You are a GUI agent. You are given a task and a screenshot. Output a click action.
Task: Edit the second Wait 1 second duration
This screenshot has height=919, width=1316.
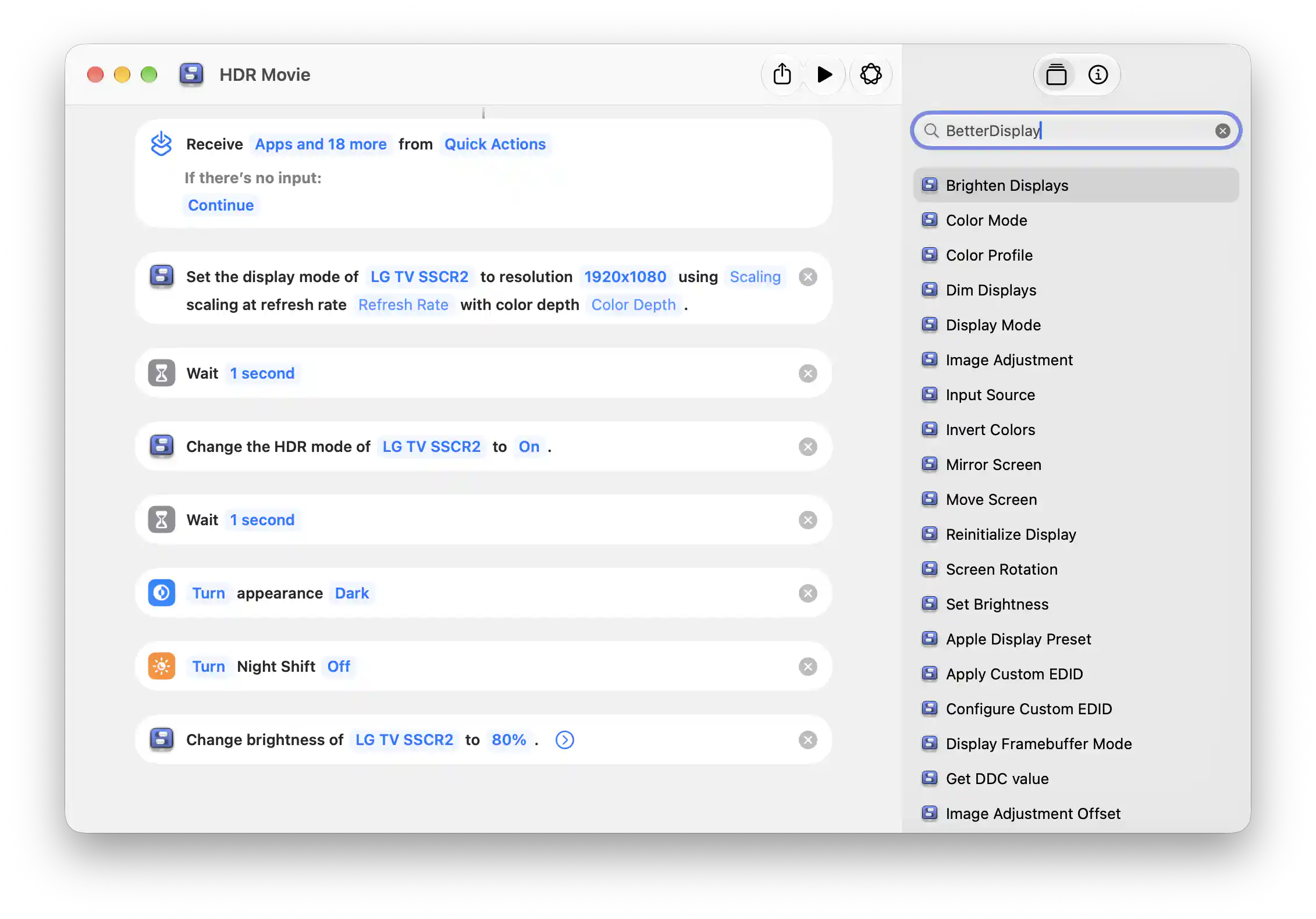(x=262, y=520)
